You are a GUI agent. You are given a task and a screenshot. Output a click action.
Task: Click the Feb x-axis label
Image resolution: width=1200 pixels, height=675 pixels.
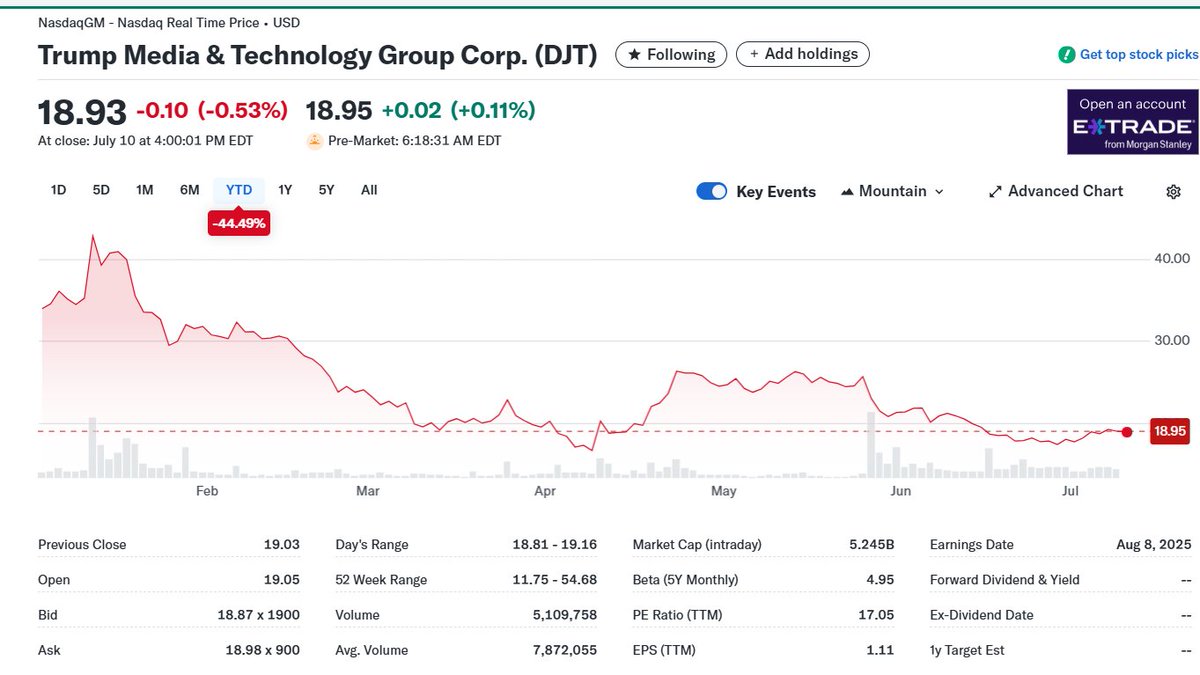click(x=207, y=491)
